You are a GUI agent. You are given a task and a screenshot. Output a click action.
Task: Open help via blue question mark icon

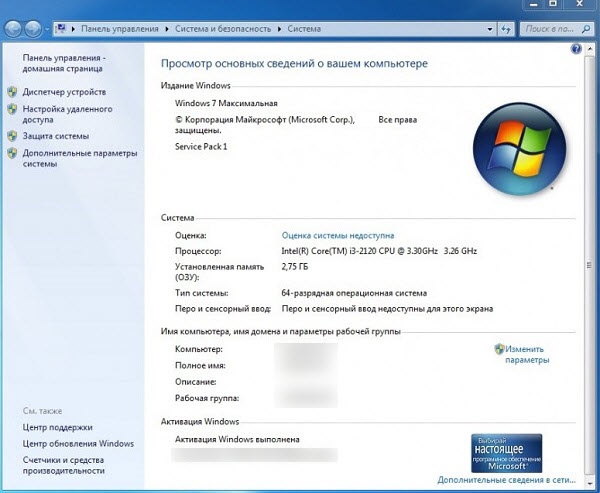576,49
